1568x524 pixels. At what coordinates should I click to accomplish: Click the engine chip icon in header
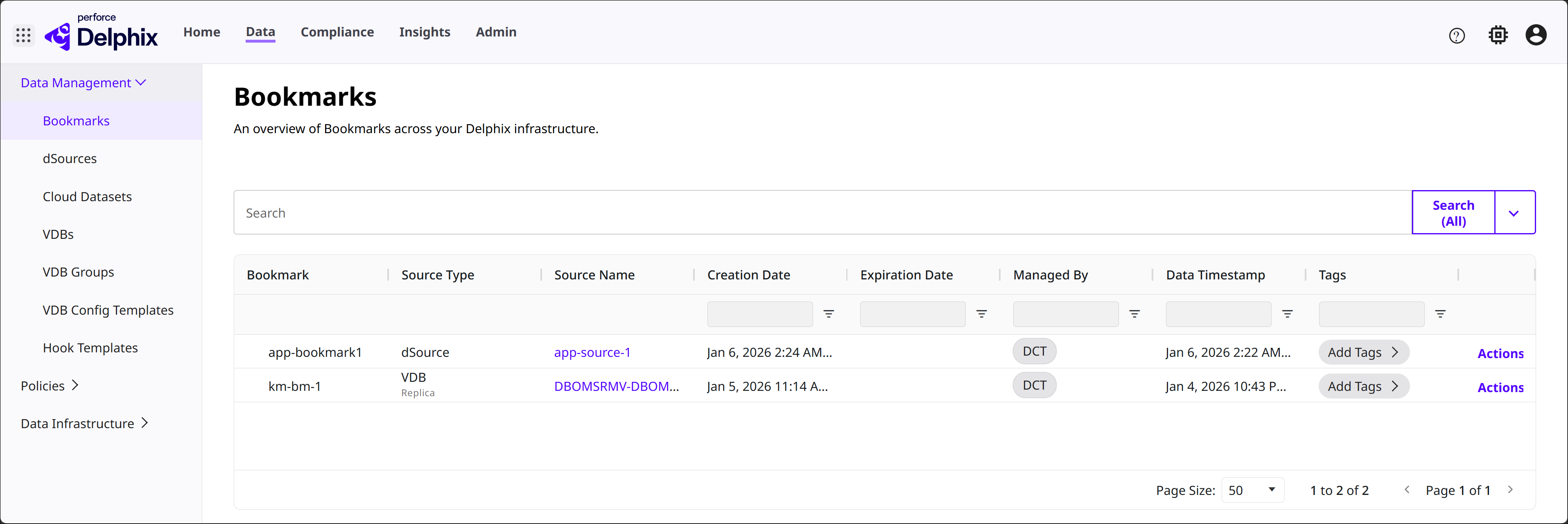point(1498,35)
